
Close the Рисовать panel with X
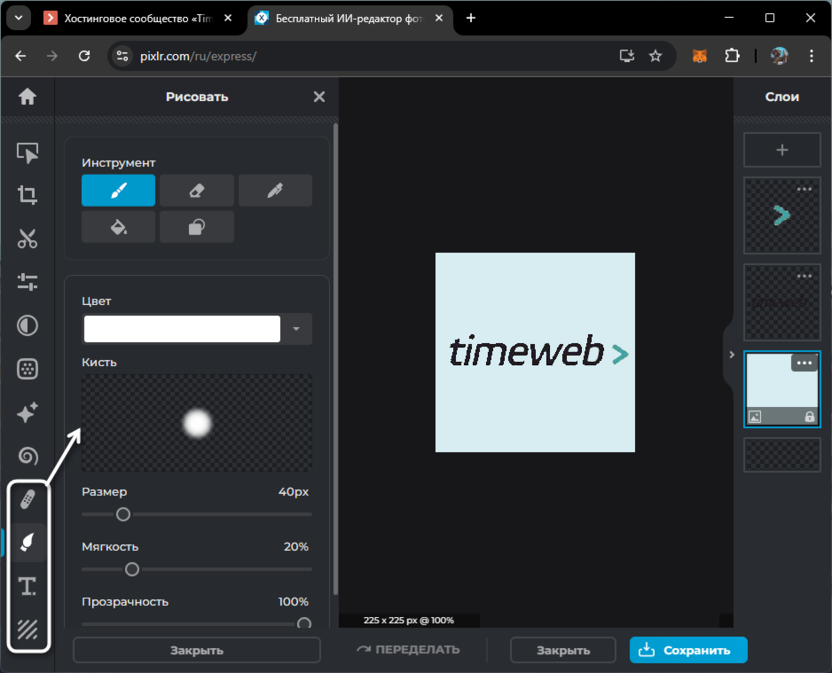pyautogui.click(x=319, y=97)
